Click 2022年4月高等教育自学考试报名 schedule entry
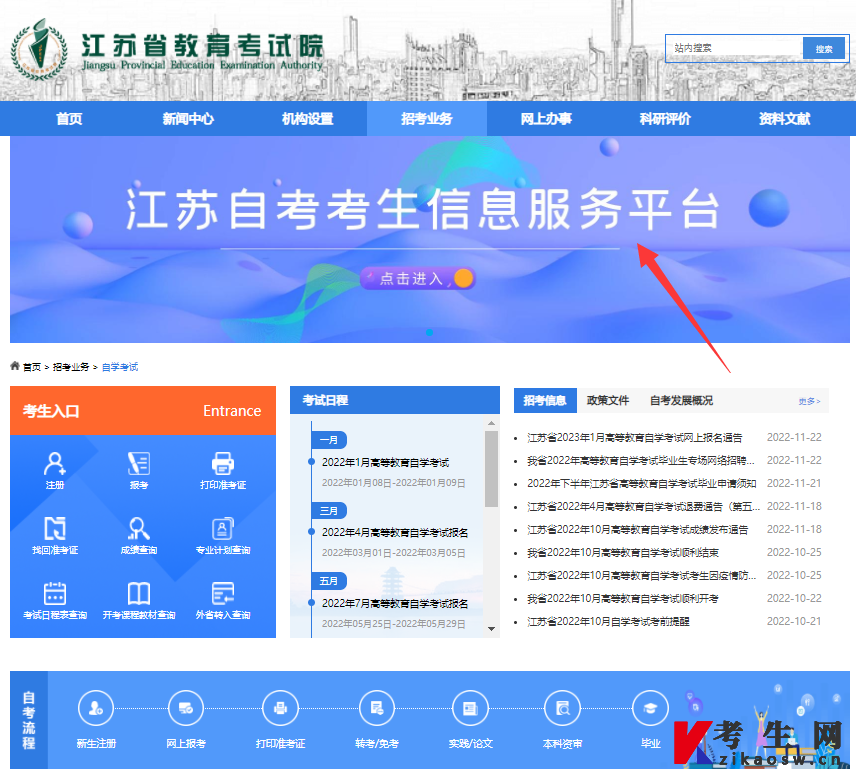The image size is (856, 778). pos(395,532)
